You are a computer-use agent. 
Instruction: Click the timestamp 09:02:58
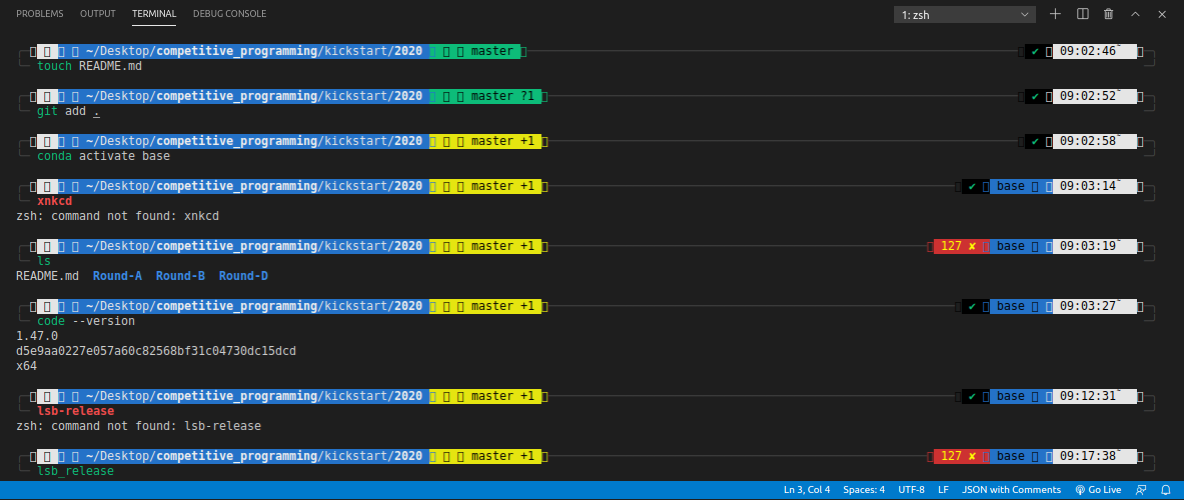1088,141
